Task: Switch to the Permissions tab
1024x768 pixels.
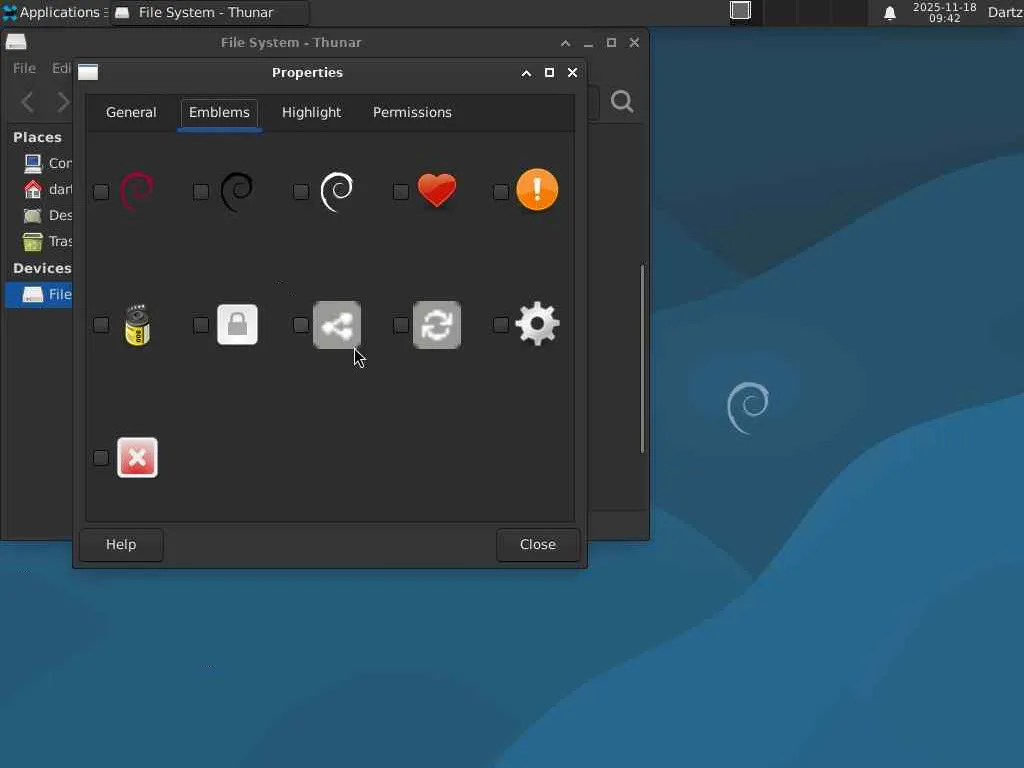Action: click(412, 112)
